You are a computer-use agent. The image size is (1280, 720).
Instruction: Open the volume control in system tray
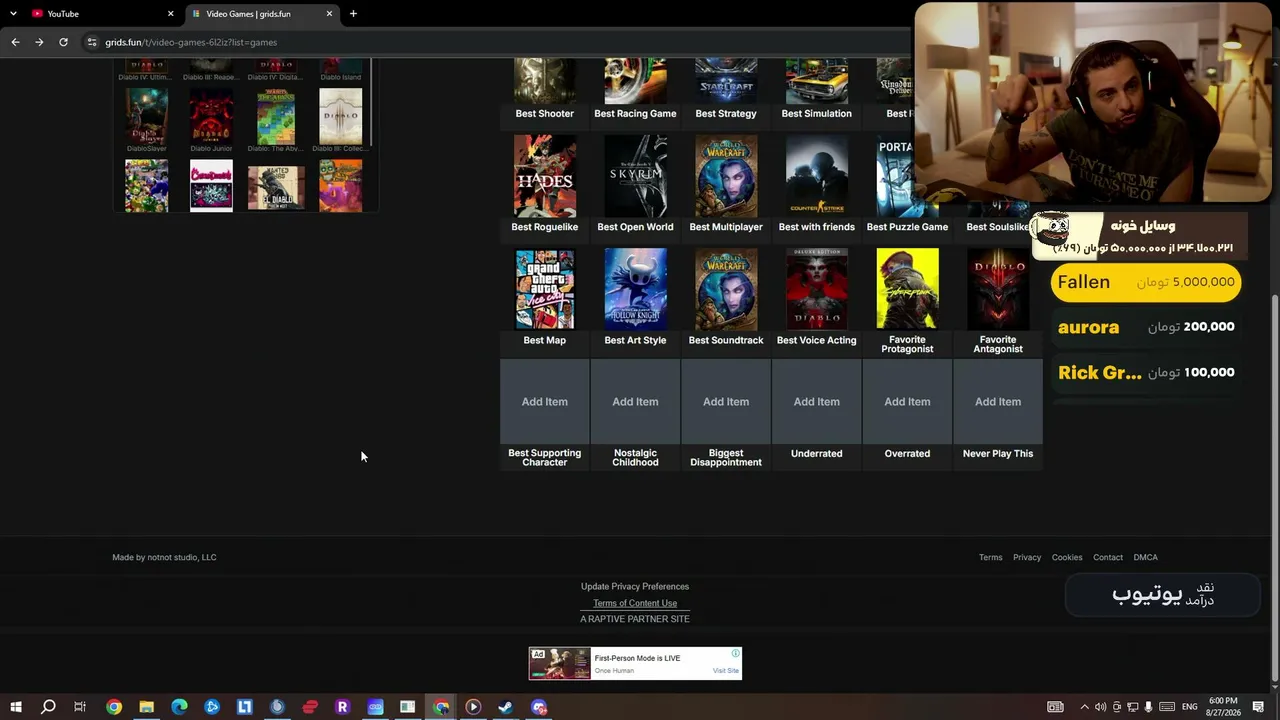tap(1100, 707)
